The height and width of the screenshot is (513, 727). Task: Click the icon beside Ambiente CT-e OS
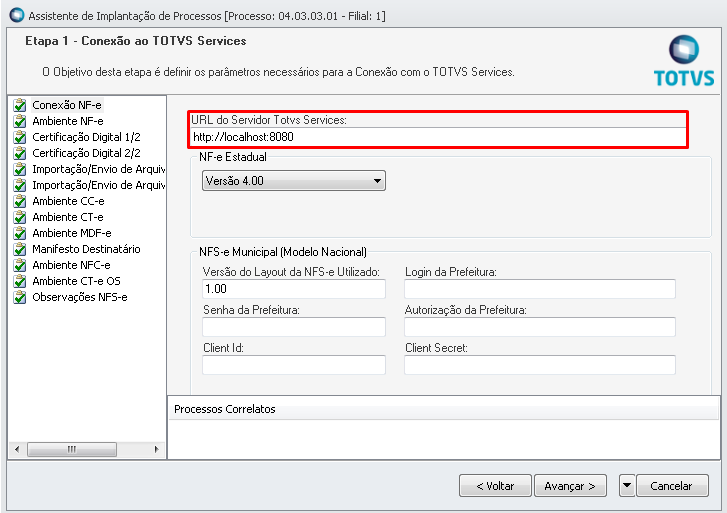pos(20,281)
